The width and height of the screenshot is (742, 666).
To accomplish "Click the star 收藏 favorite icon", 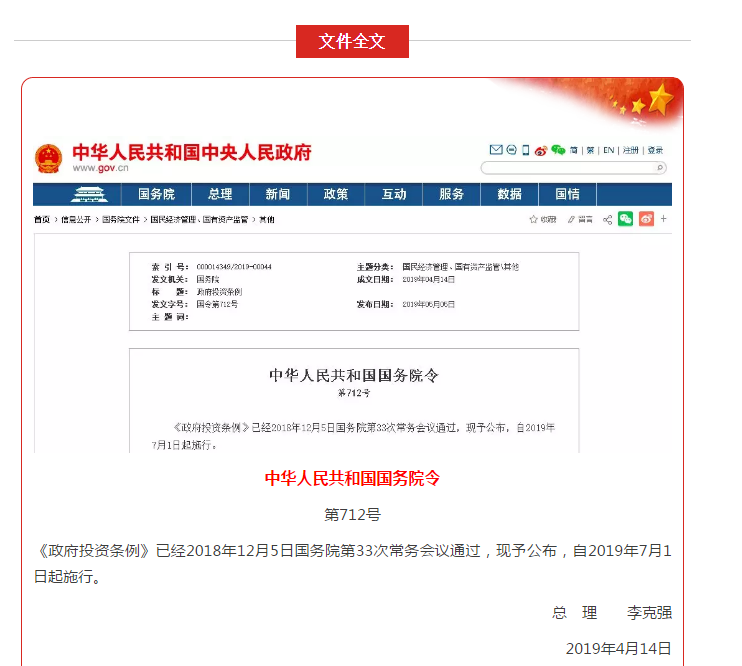I will pyautogui.click(x=534, y=219).
